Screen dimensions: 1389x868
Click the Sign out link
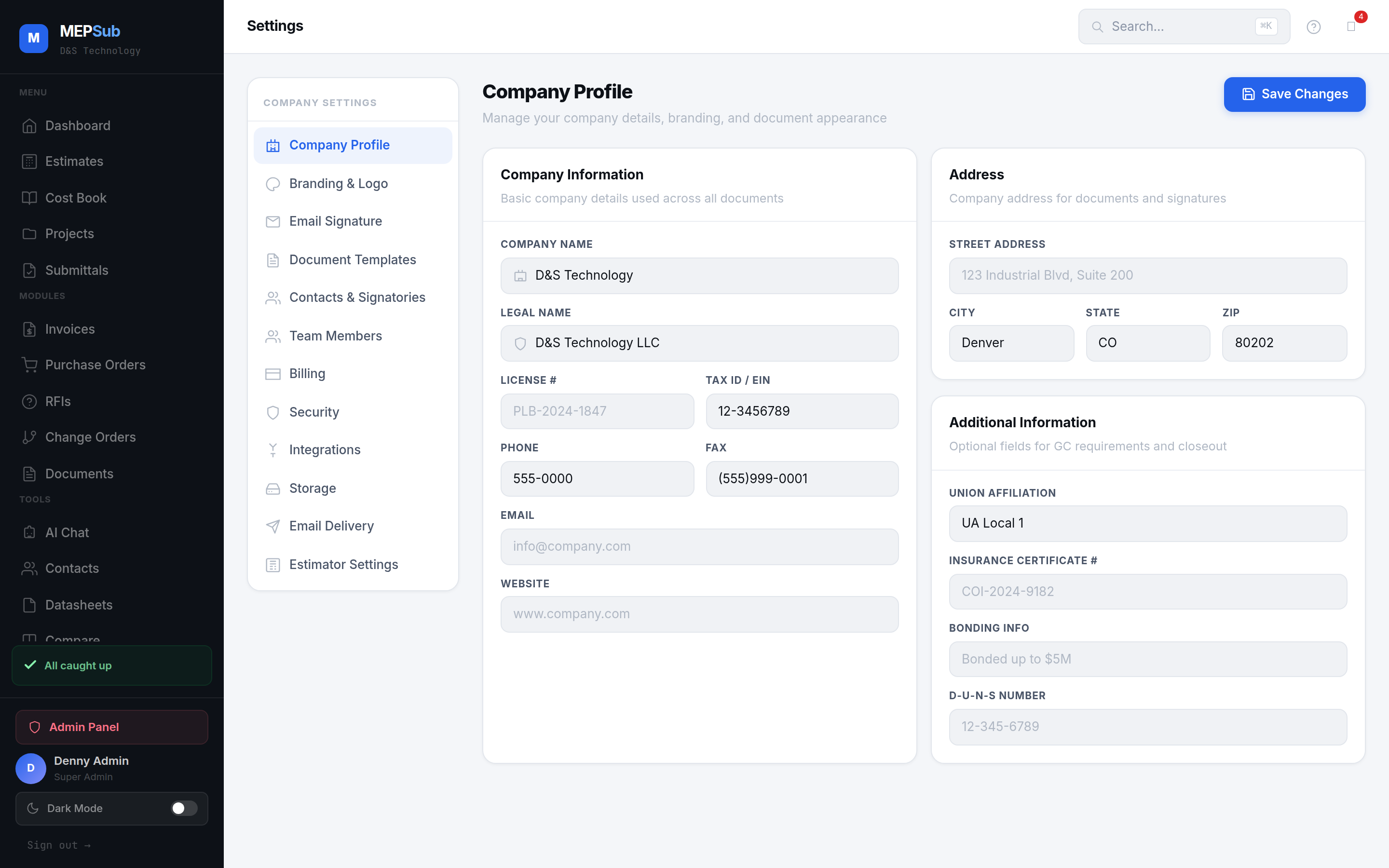59,844
